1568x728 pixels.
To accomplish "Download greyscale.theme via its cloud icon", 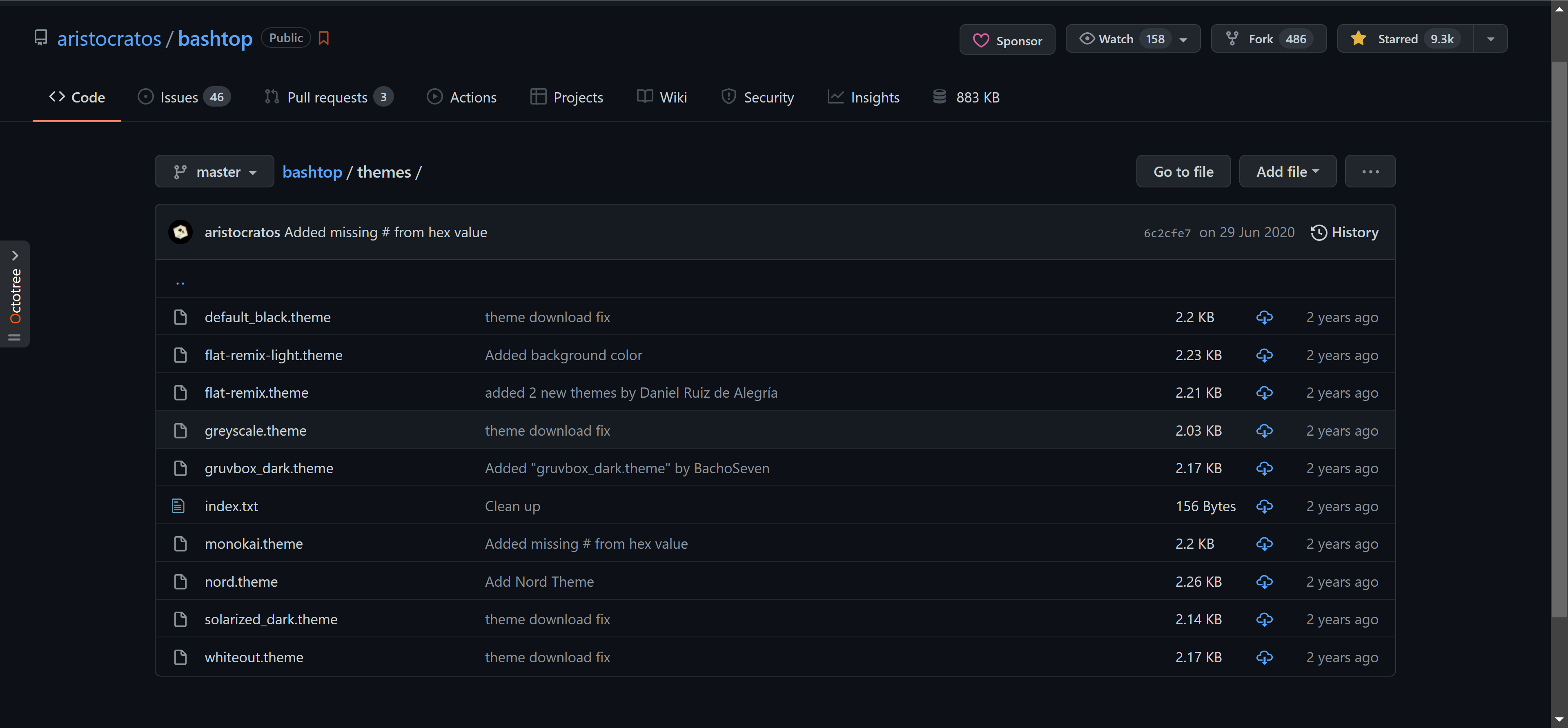I will tap(1264, 430).
